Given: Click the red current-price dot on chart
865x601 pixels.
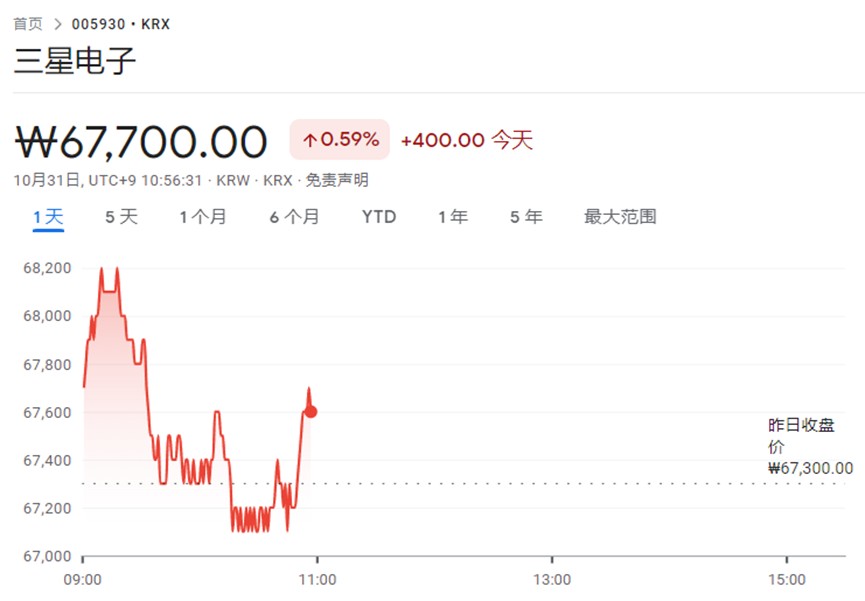Looking at the screenshot, I should click(311, 411).
